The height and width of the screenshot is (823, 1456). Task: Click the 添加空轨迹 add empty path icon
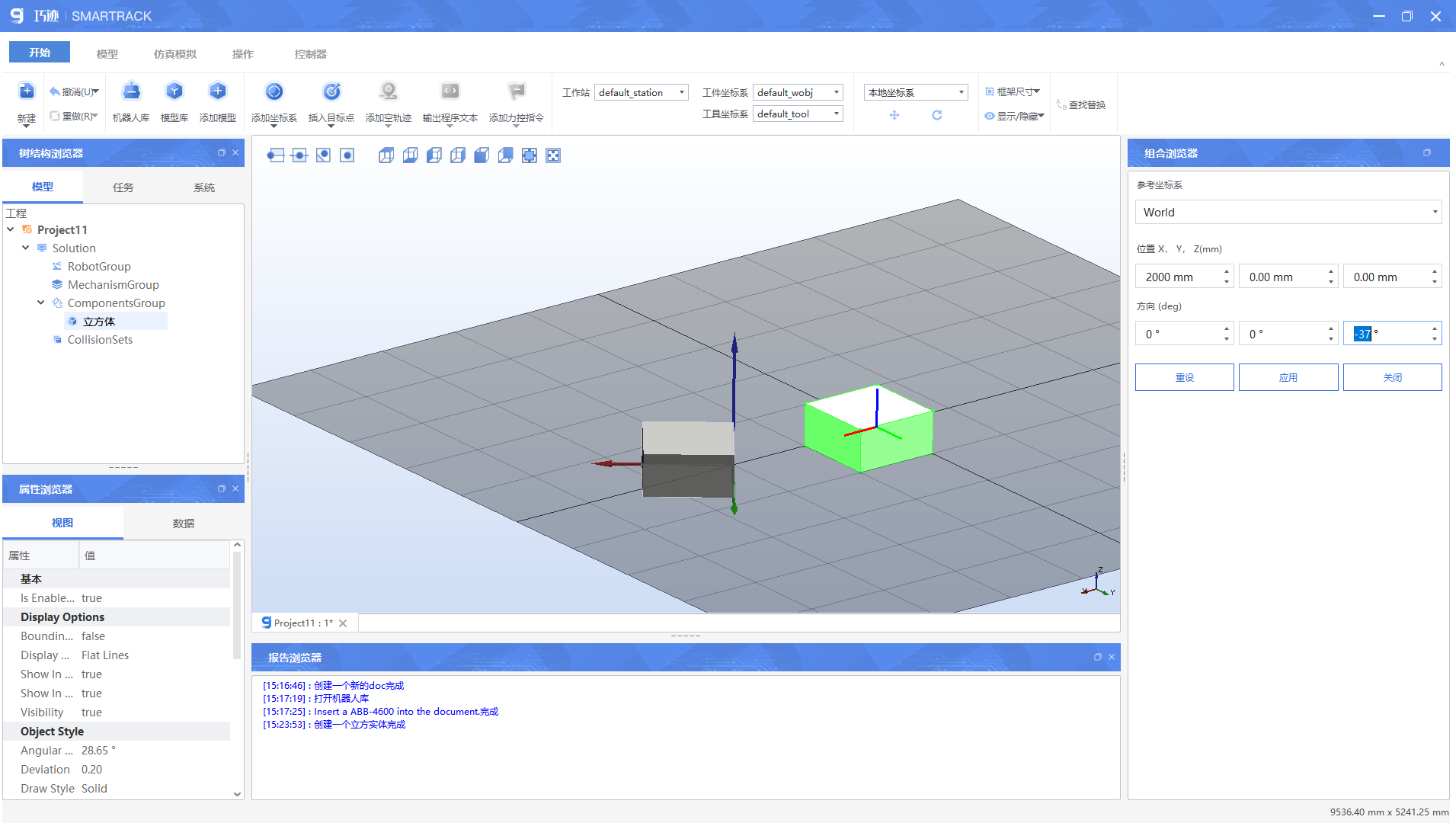tap(389, 91)
